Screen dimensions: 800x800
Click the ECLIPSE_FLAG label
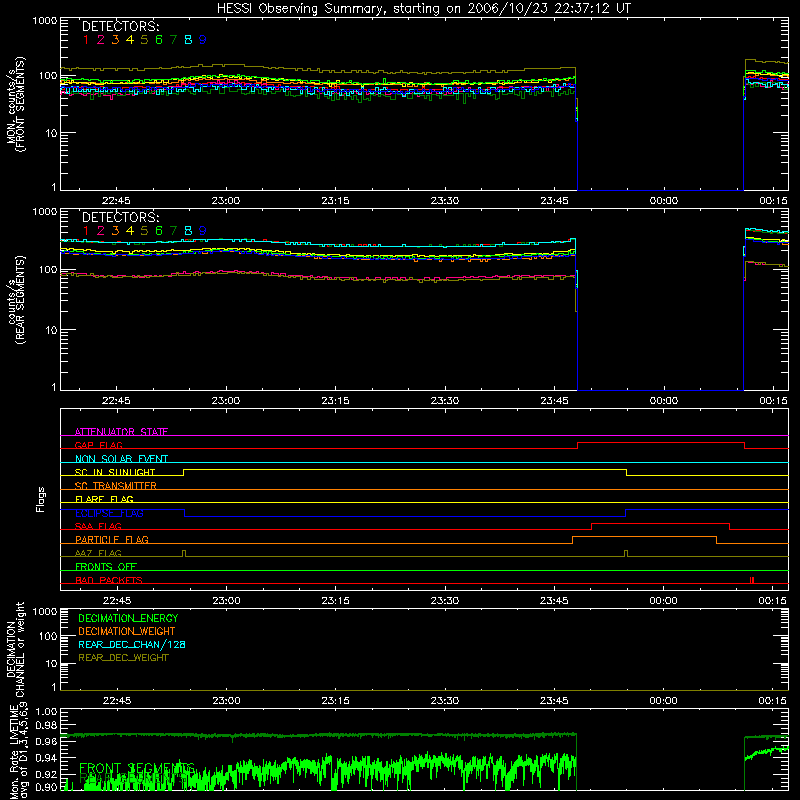(109, 513)
